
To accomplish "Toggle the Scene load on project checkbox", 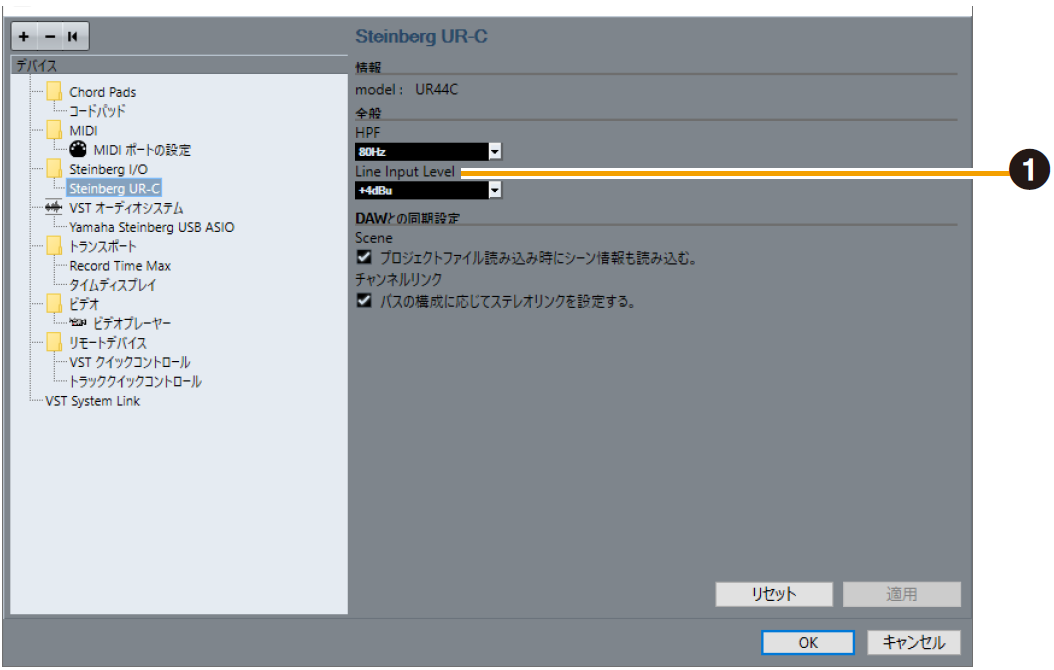I will coord(364,258).
